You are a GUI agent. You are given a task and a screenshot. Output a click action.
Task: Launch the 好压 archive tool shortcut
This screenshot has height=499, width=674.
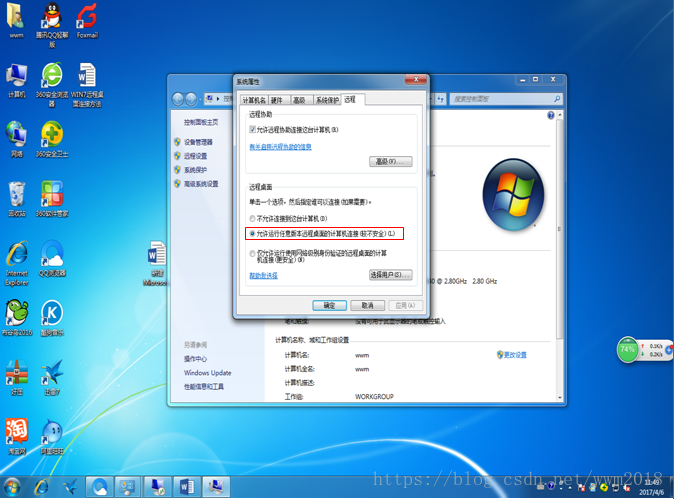[16, 377]
